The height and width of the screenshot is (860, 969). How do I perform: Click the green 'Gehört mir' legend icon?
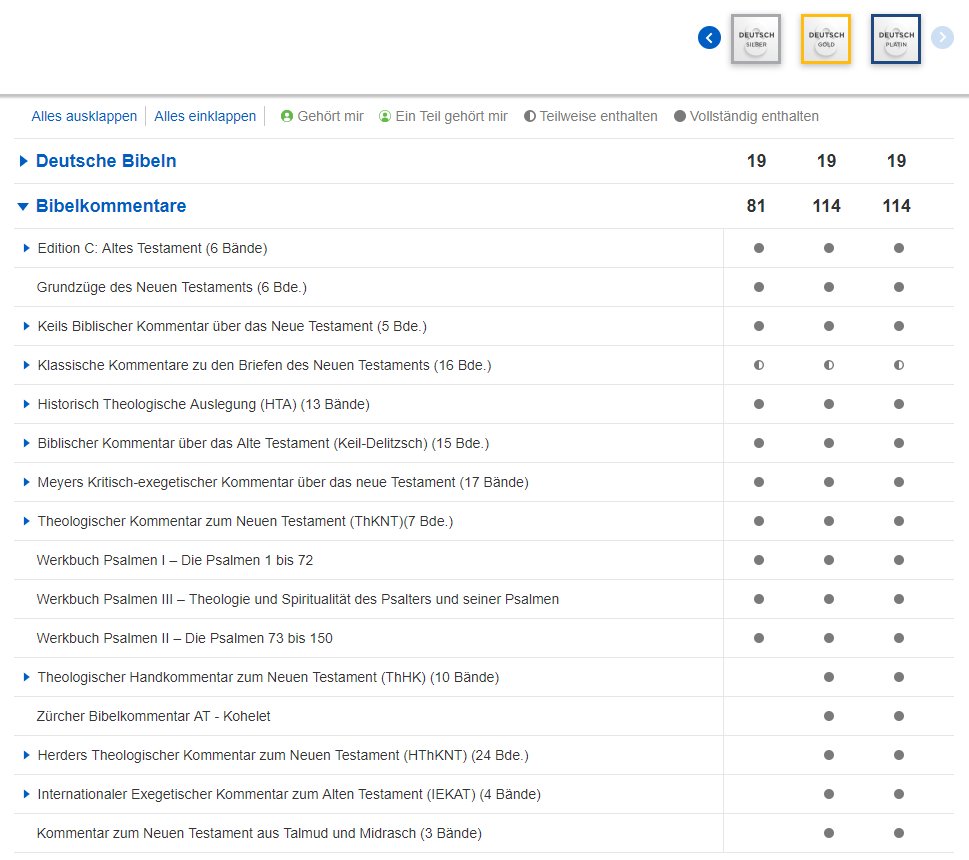click(286, 116)
